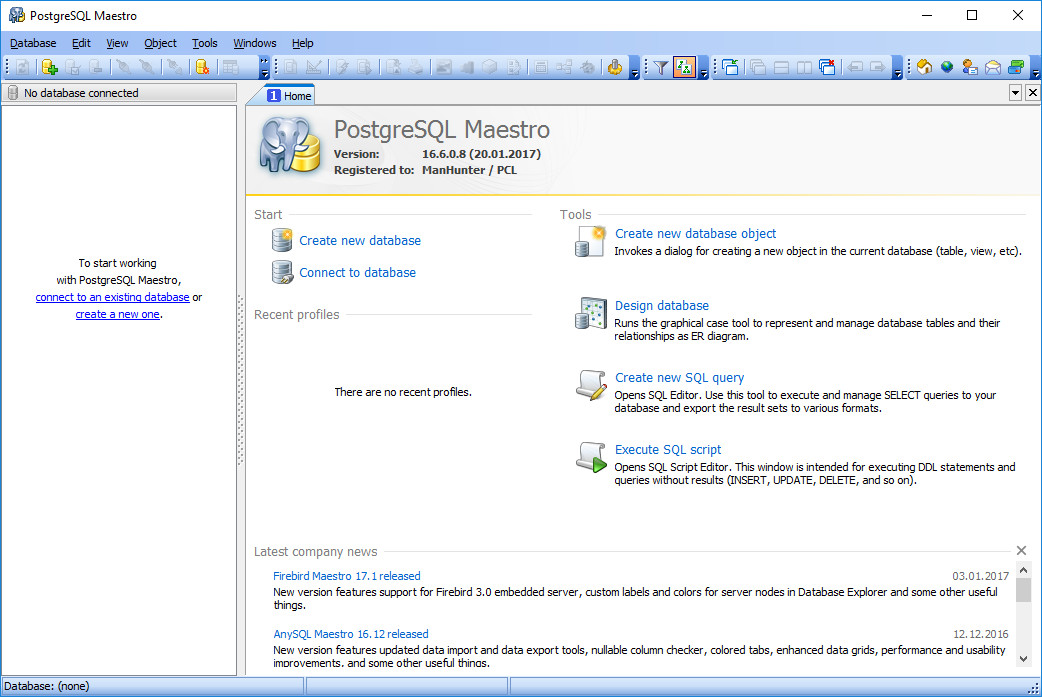Follow the create a new one link
The width and height of the screenshot is (1042, 697).
tap(118, 314)
